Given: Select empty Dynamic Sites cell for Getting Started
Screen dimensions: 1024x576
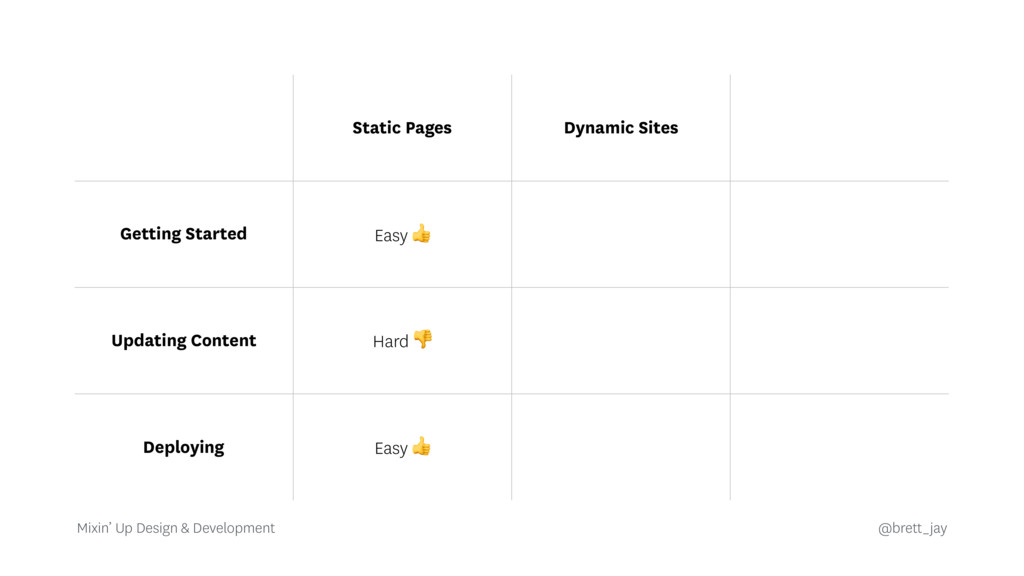Looking at the screenshot, I should click(621, 234).
